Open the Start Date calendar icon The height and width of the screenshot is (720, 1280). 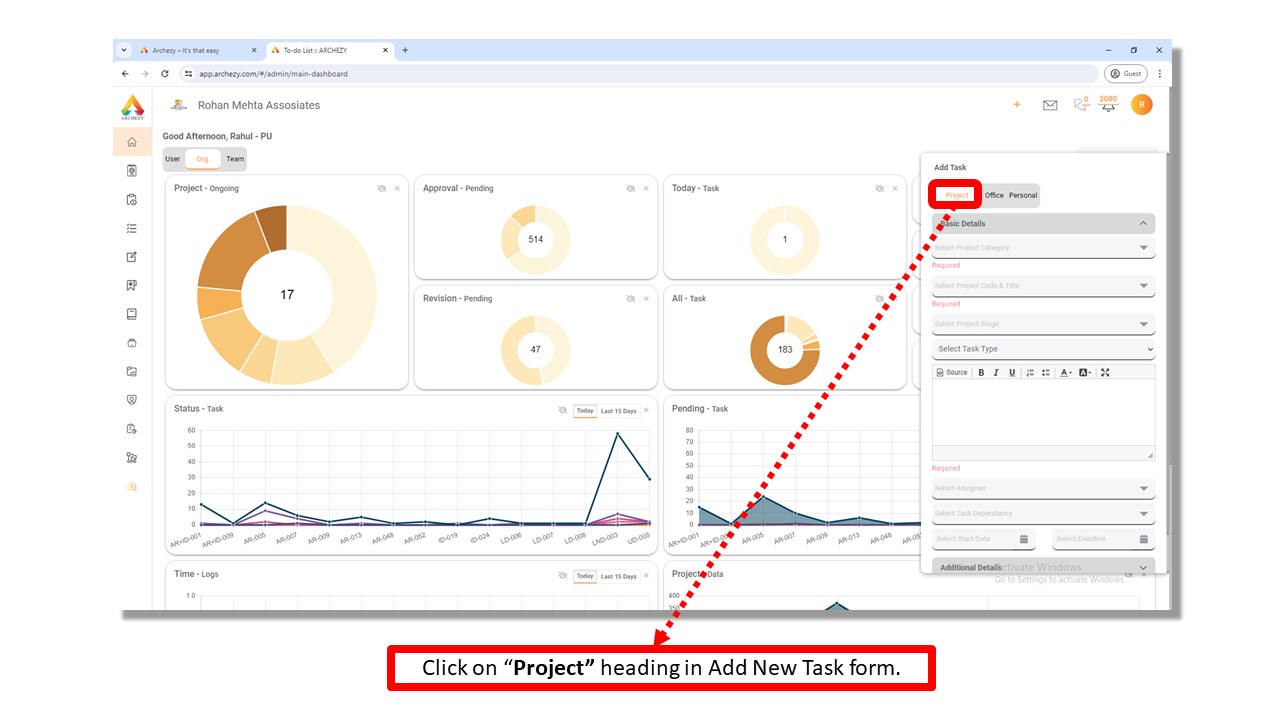pos(1024,539)
